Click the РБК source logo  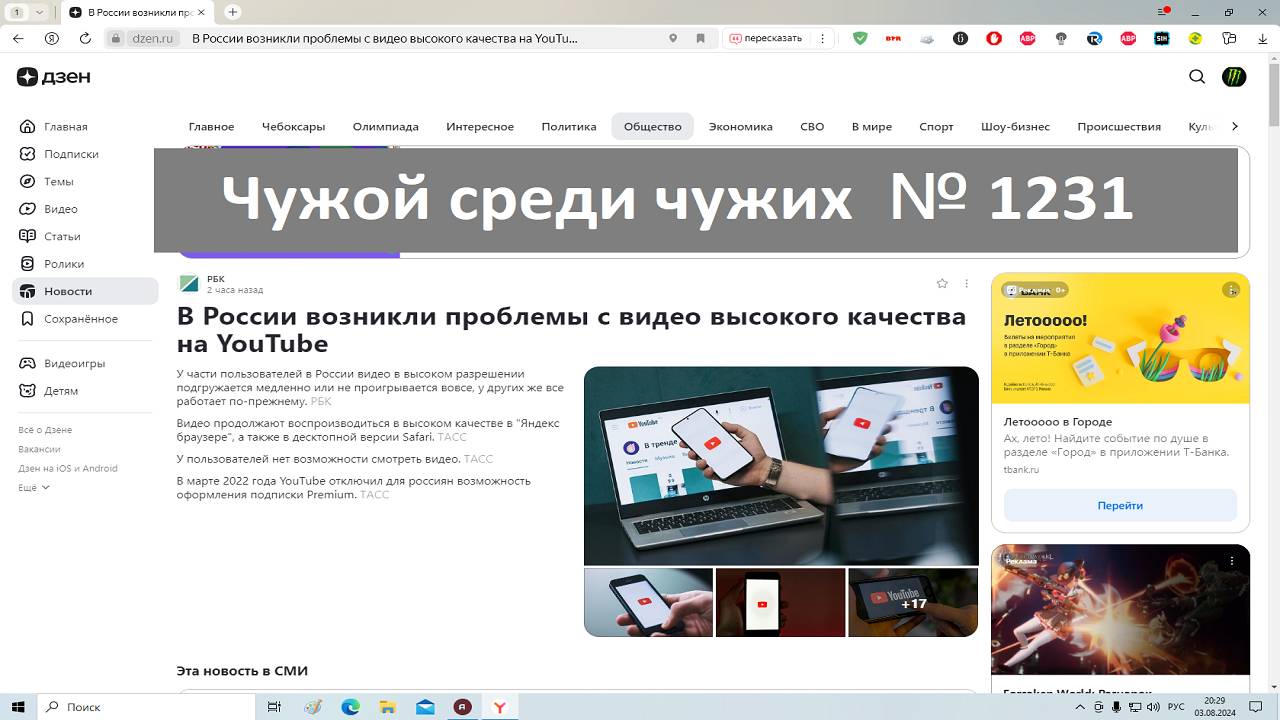(x=188, y=284)
